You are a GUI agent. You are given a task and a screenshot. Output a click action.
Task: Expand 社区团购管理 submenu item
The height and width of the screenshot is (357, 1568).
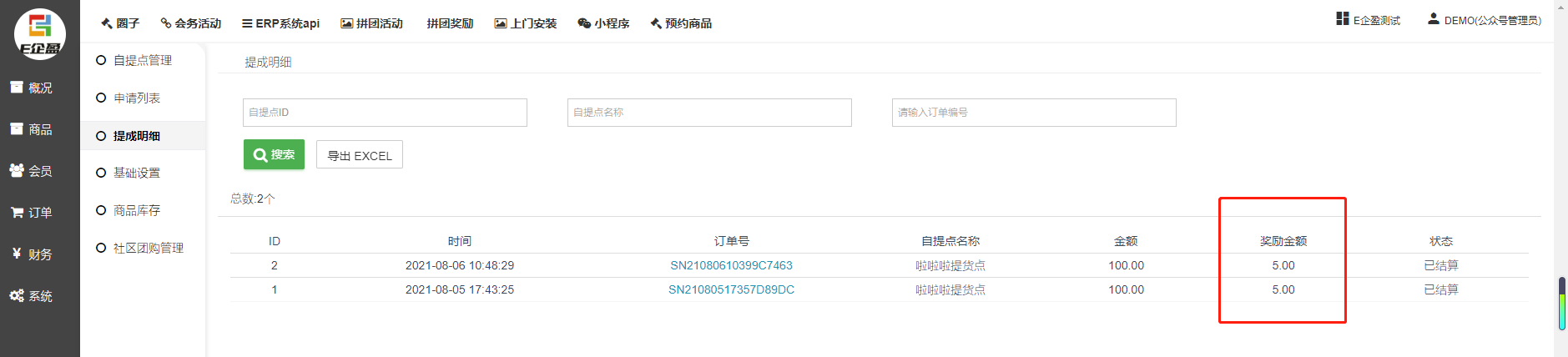click(x=148, y=248)
